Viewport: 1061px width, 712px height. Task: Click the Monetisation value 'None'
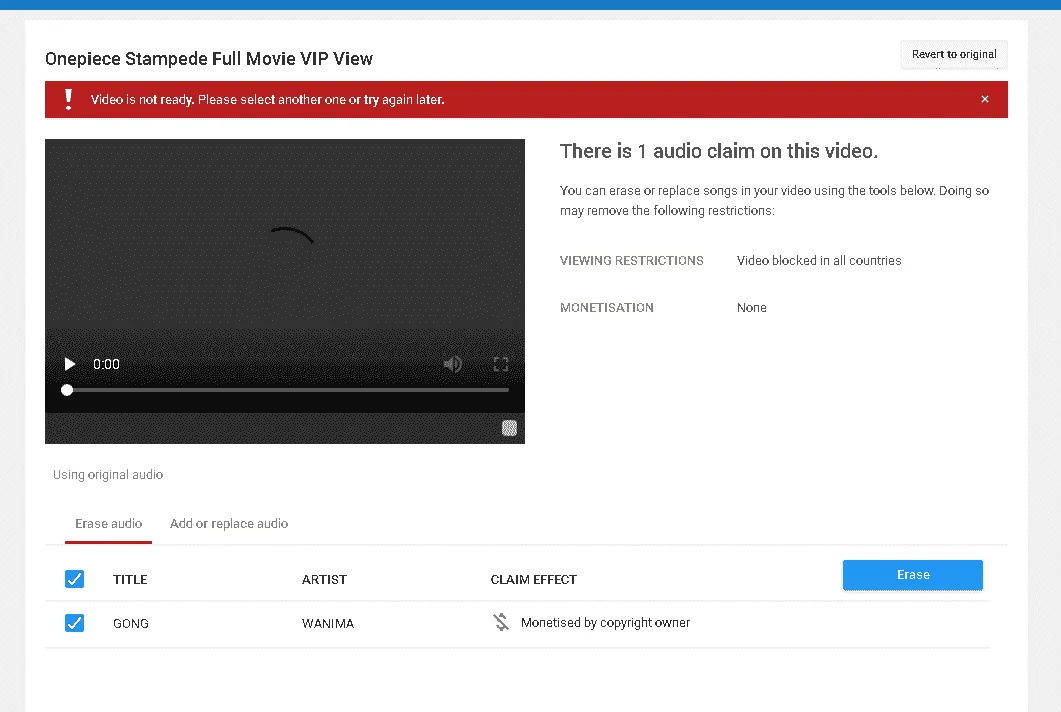coord(752,307)
